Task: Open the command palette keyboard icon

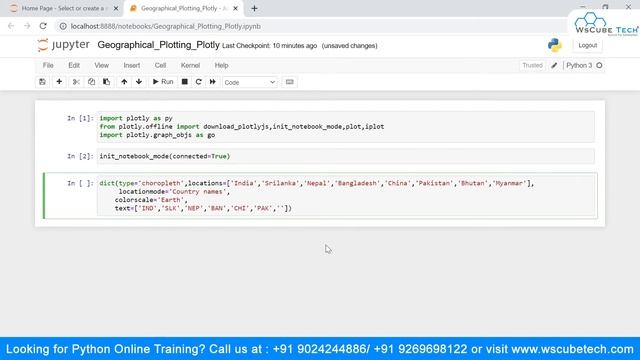Action: point(289,82)
